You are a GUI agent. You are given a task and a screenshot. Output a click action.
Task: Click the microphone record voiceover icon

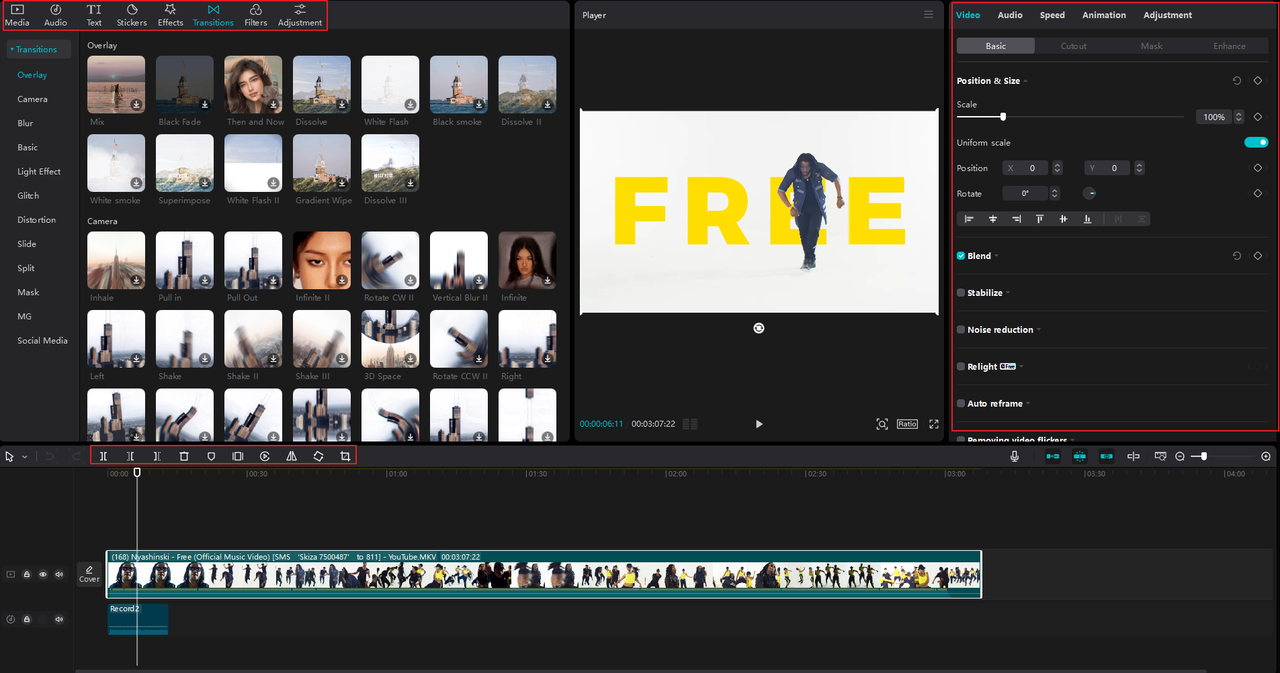[1015, 456]
